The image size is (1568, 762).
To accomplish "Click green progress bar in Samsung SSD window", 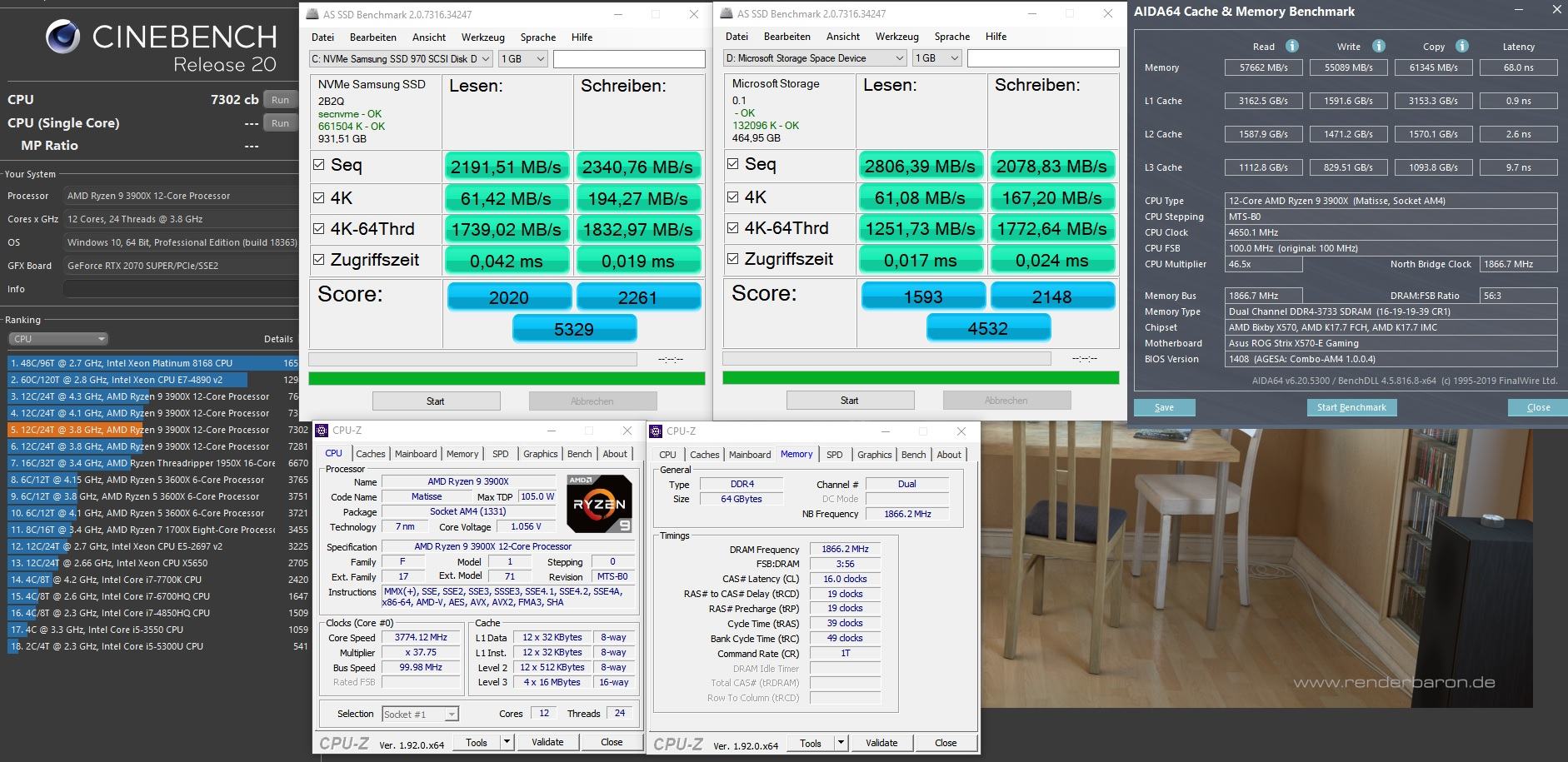I will 507,378.
